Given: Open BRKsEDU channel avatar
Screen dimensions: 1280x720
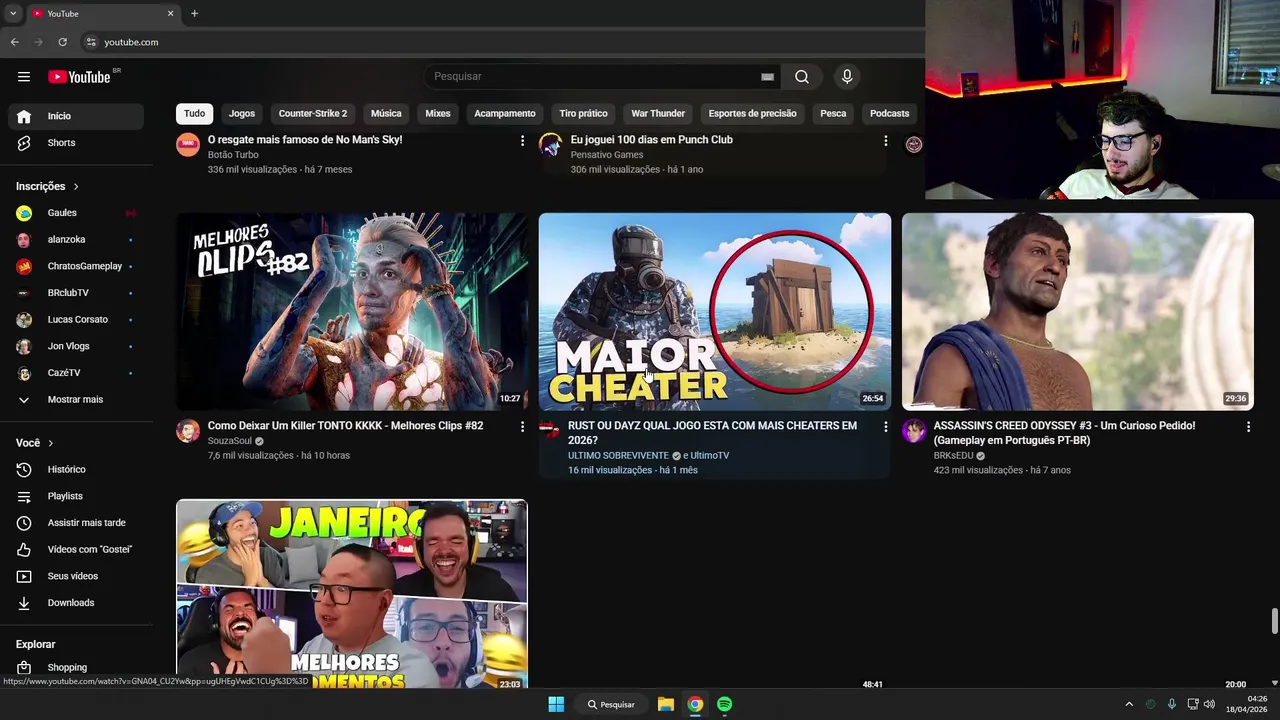Looking at the screenshot, I should 914,431.
